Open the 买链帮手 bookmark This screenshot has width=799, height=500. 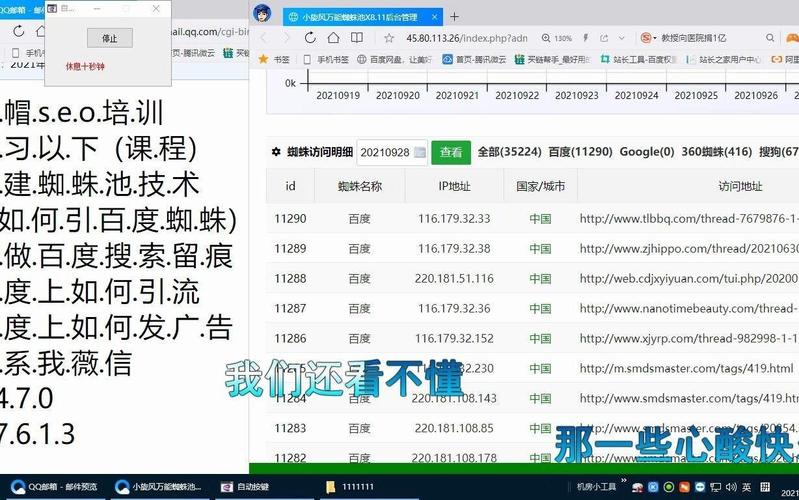[553, 60]
